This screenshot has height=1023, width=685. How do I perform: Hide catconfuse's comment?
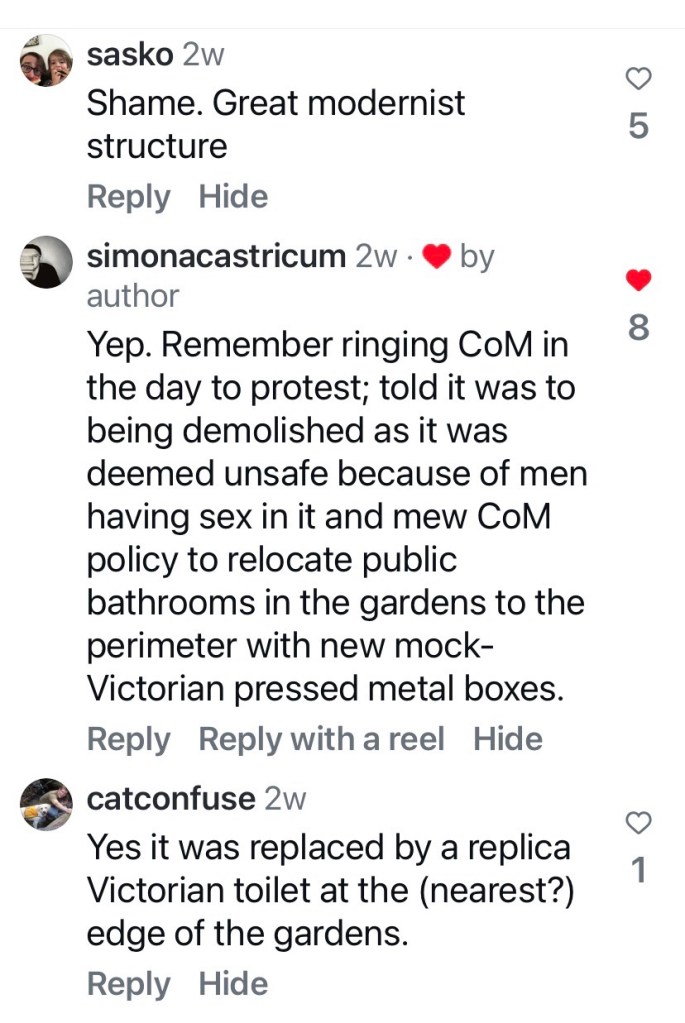[x=233, y=984]
